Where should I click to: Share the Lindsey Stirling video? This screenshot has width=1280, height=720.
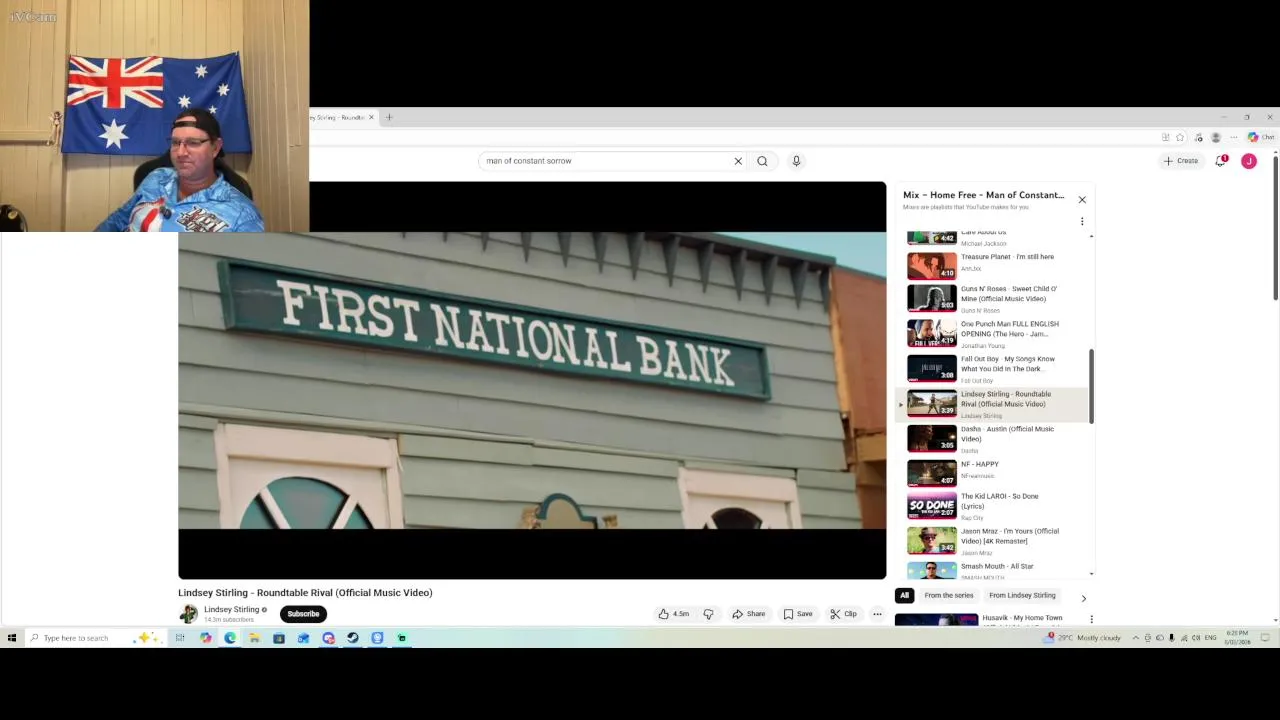point(748,614)
